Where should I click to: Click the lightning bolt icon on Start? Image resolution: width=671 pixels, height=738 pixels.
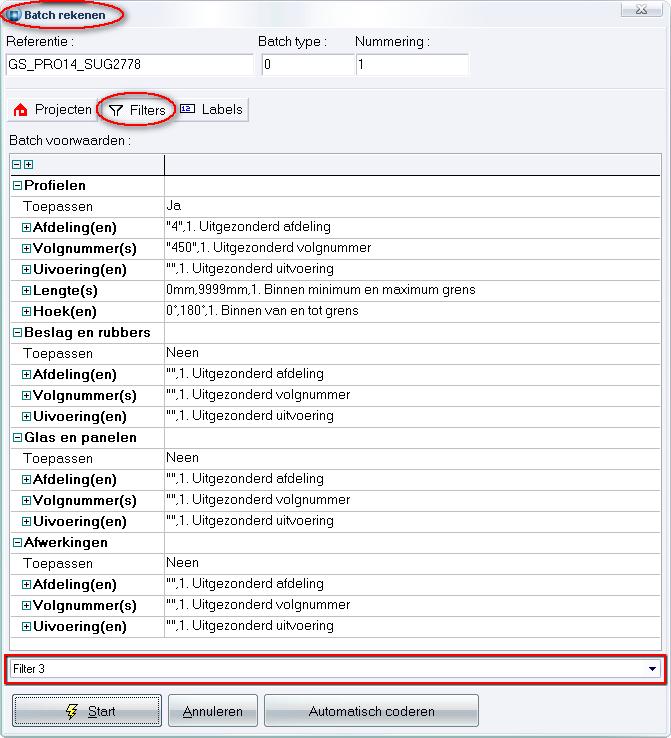coord(72,711)
